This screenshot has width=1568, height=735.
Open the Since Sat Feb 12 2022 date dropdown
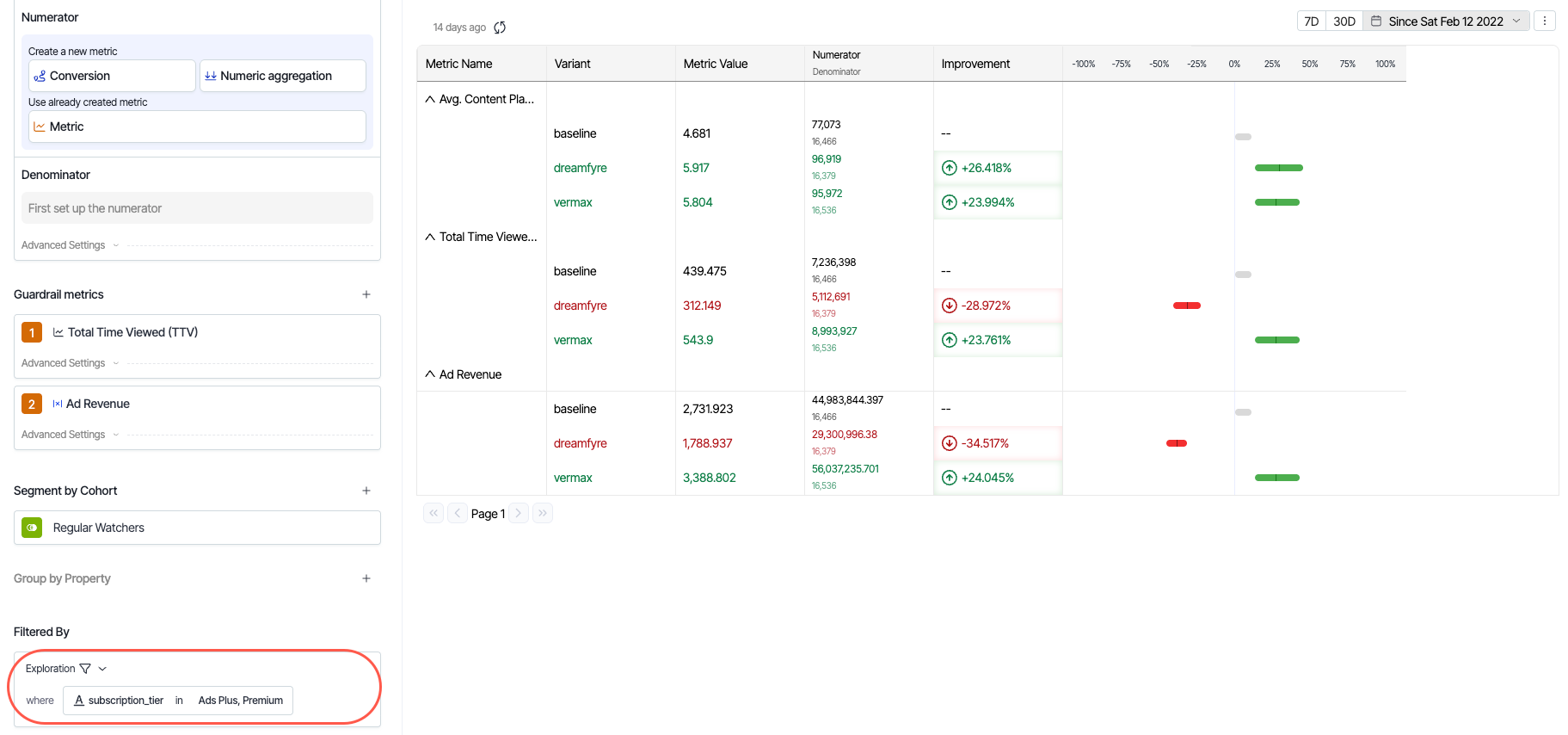1446,22
